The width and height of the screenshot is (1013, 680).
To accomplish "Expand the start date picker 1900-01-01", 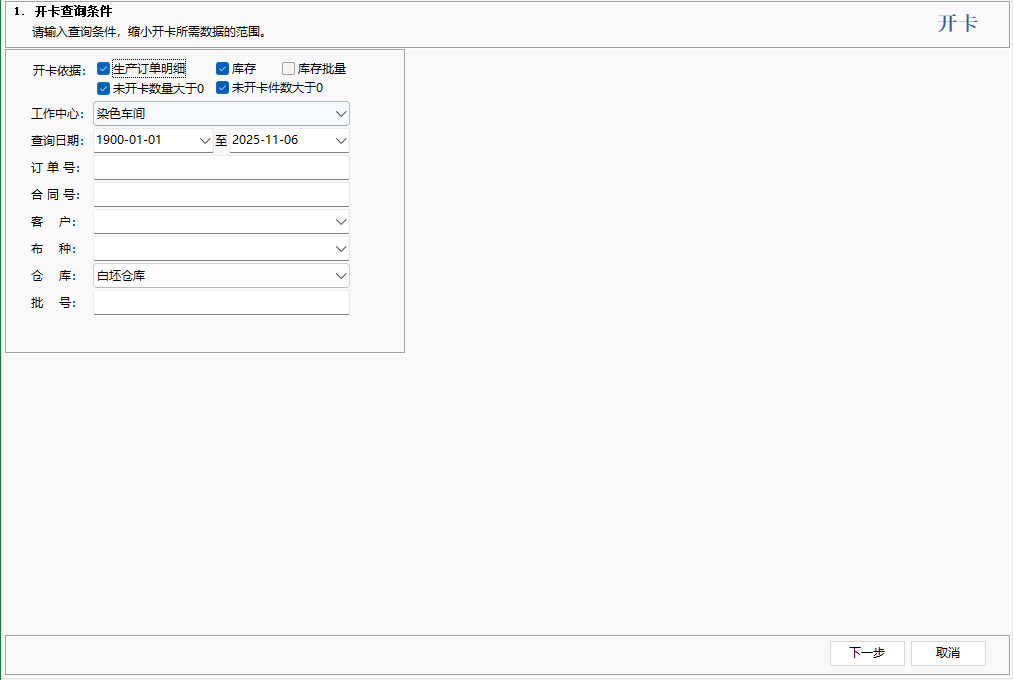I will coord(205,141).
